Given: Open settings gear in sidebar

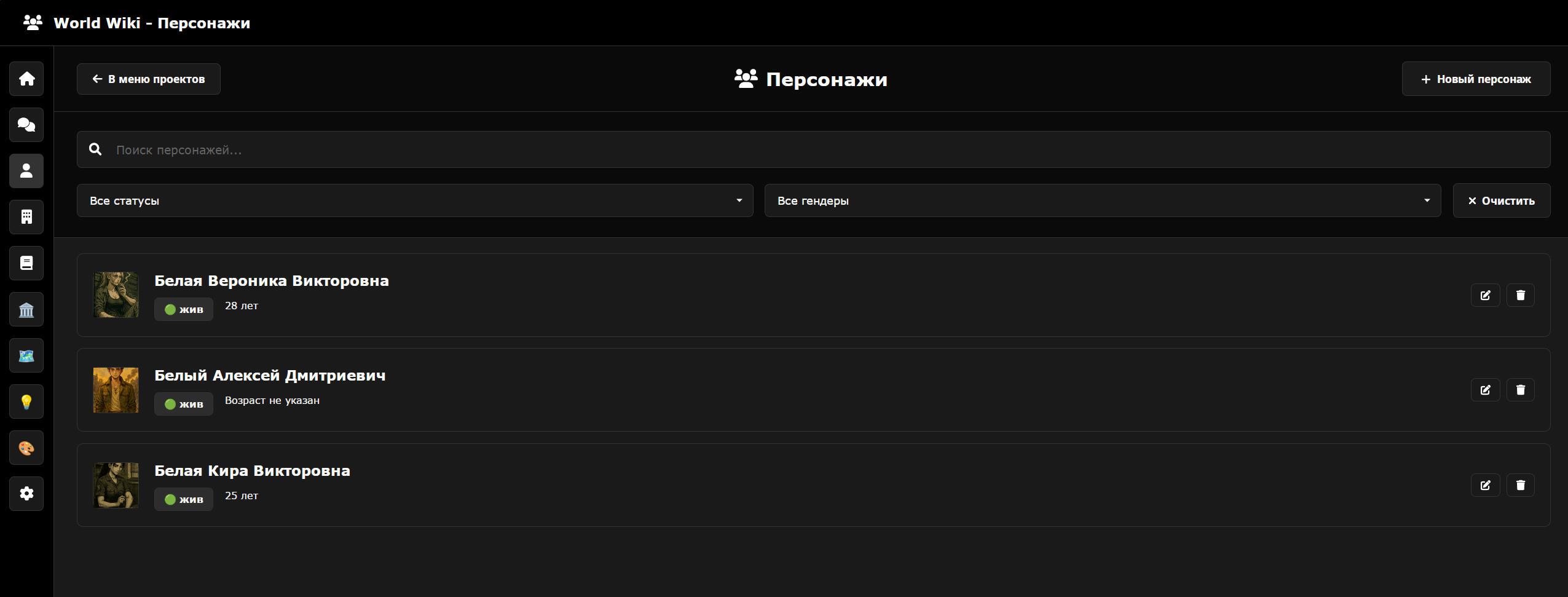Looking at the screenshot, I should coord(26,494).
